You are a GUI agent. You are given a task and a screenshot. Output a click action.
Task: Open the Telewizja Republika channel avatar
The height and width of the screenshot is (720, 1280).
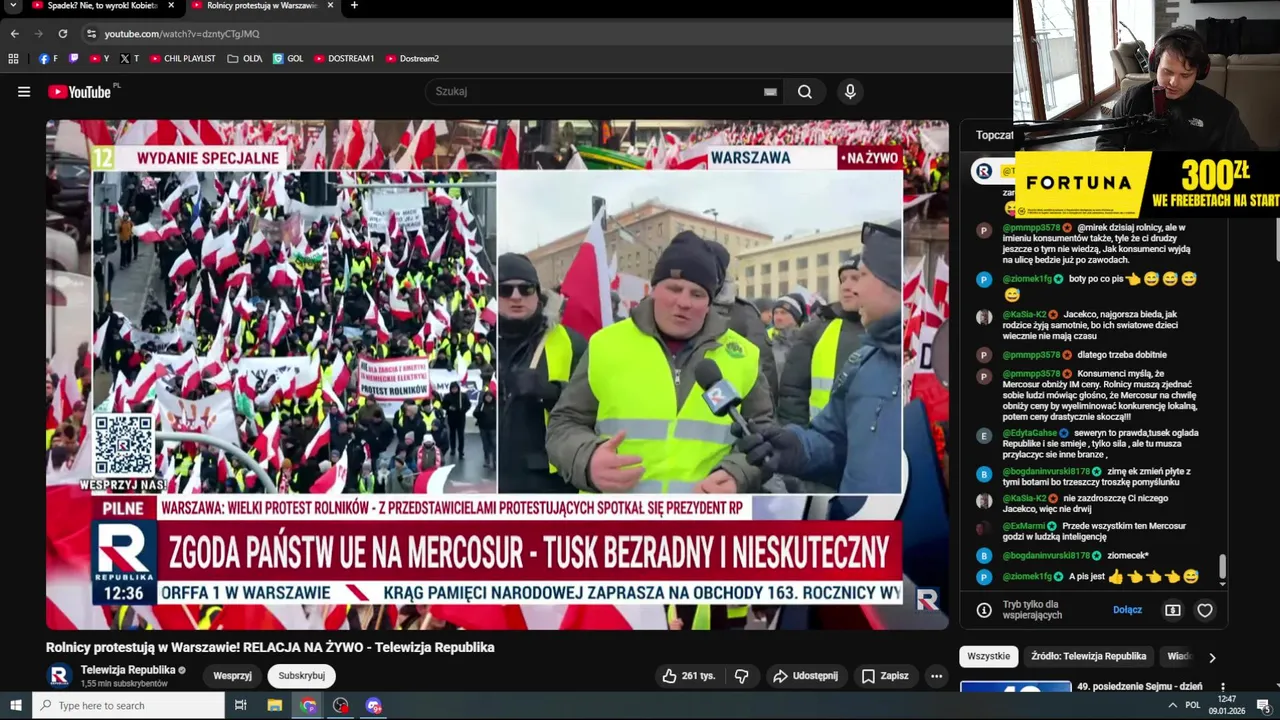[59, 676]
